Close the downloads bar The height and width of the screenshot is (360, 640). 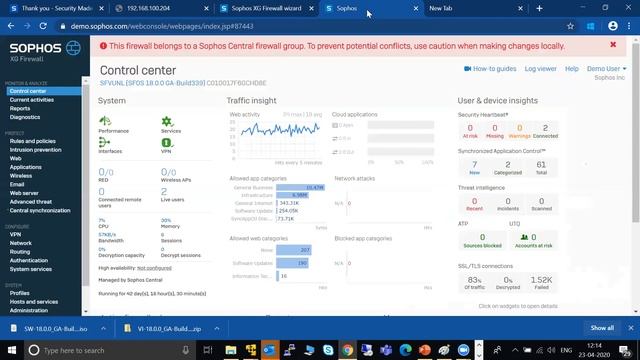pyautogui.click(x=631, y=328)
